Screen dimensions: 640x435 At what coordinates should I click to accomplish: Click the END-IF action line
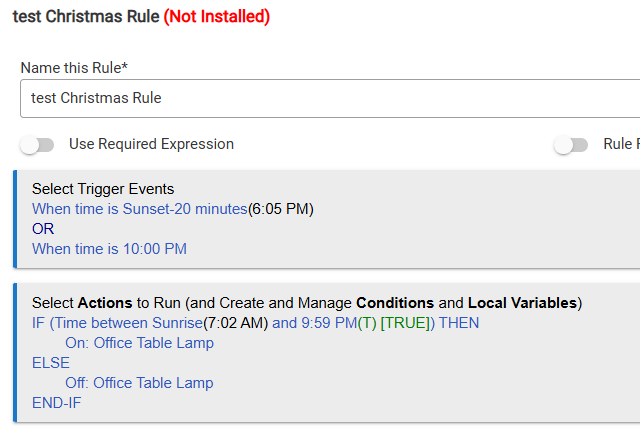click(x=57, y=403)
